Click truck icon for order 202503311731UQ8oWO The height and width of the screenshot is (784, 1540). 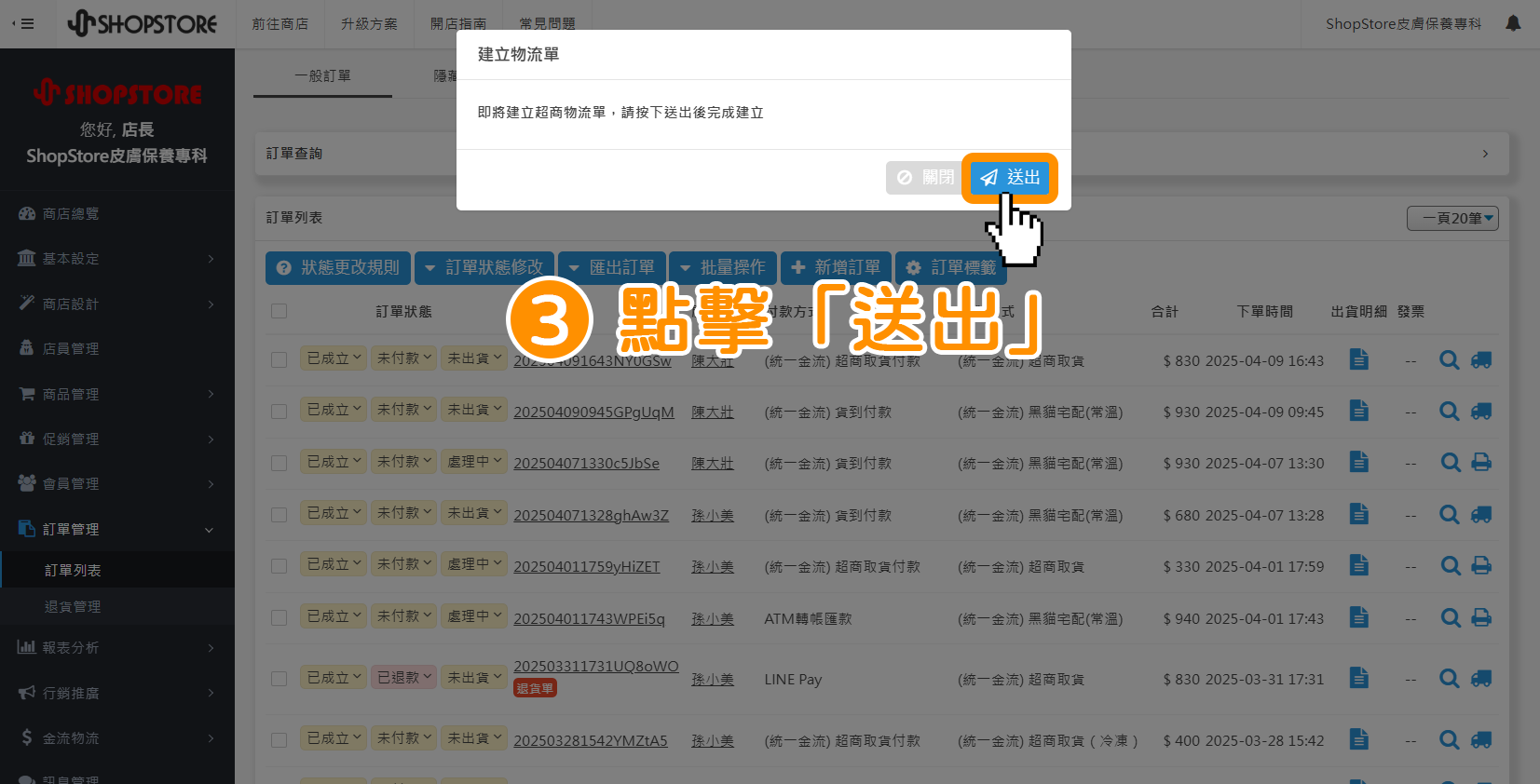(1481, 679)
